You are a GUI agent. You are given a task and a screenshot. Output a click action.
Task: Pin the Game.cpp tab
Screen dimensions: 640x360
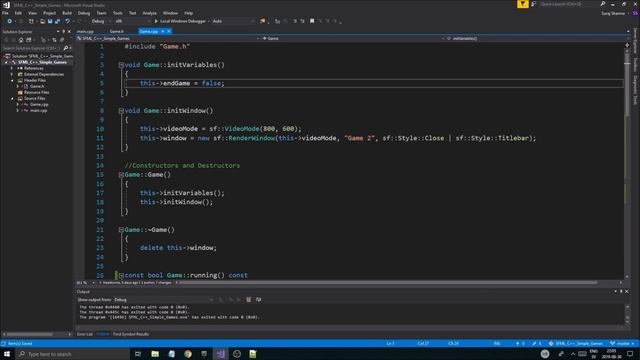coord(162,31)
